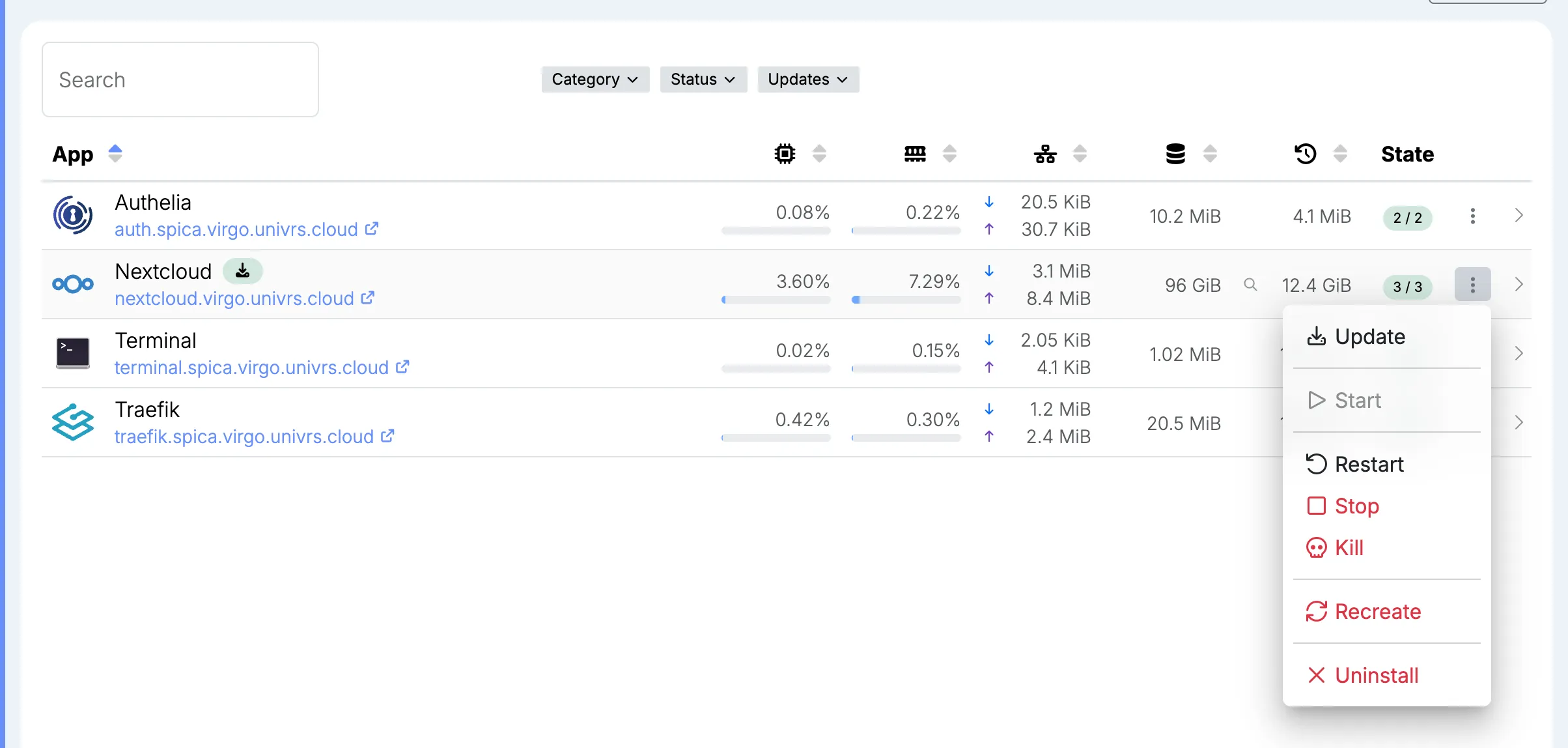The height and width of the screenshot is (748, 1568).
Task: Select Recreate in the context menu
Action: 1387,612
